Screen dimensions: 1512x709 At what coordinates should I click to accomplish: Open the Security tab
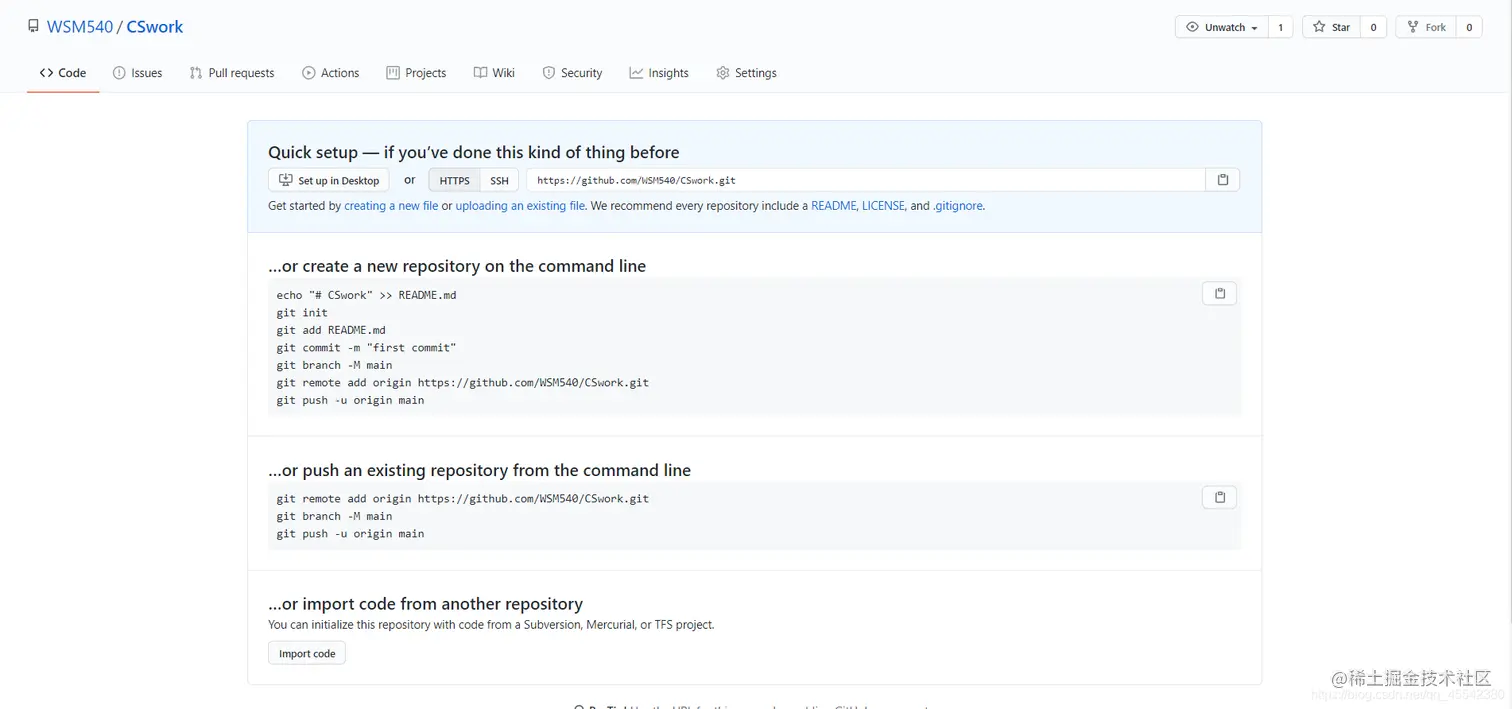(572, 73)
